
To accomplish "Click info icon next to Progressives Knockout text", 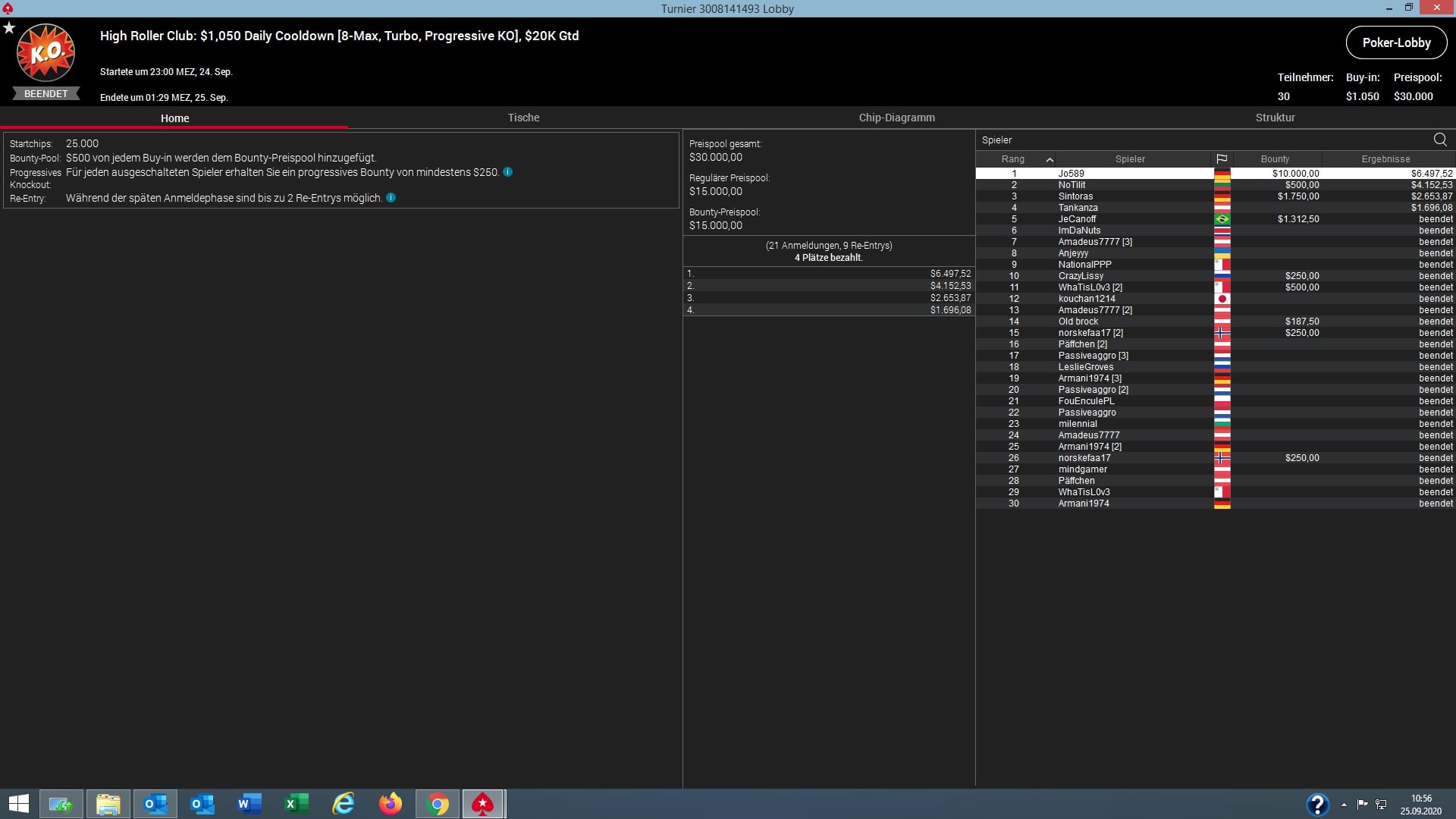I will click(507, 172).
